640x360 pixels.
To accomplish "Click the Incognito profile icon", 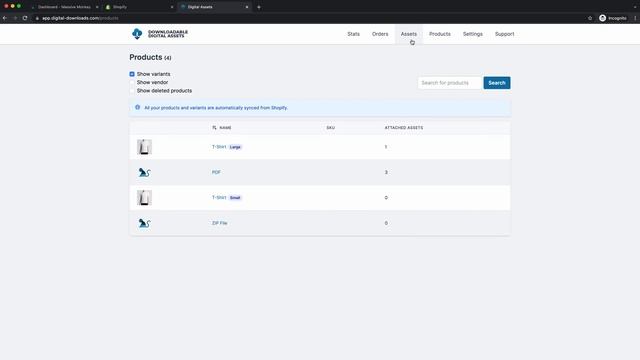I will 602,18.
